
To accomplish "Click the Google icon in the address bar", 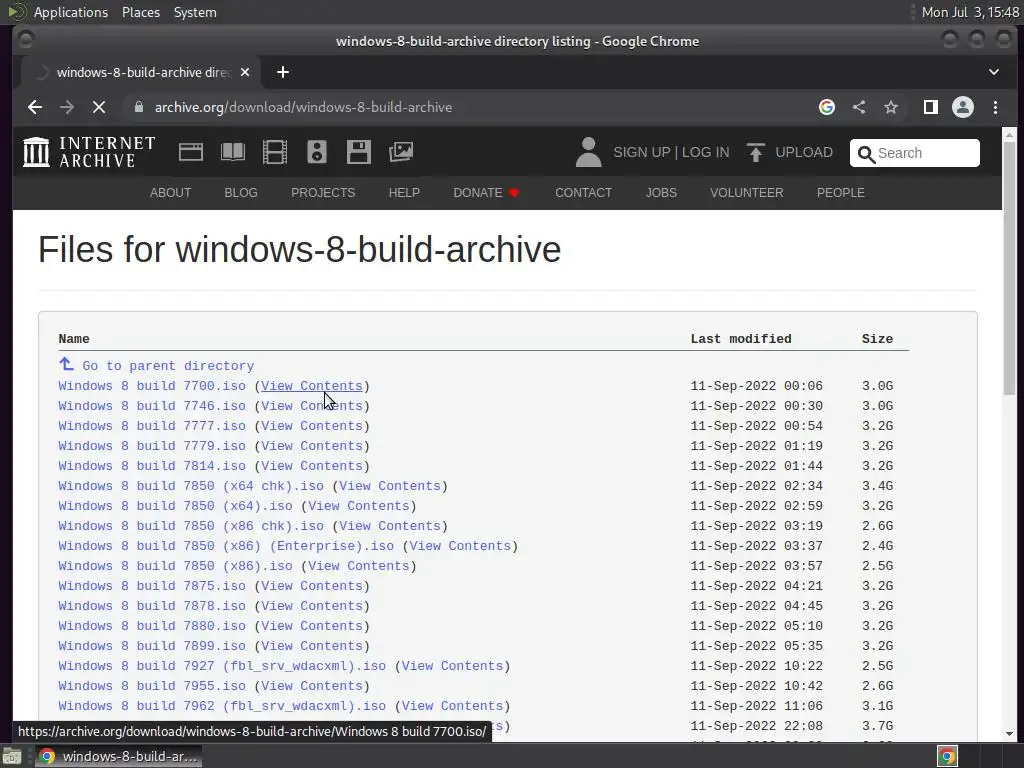I will [x=827, y=107].
